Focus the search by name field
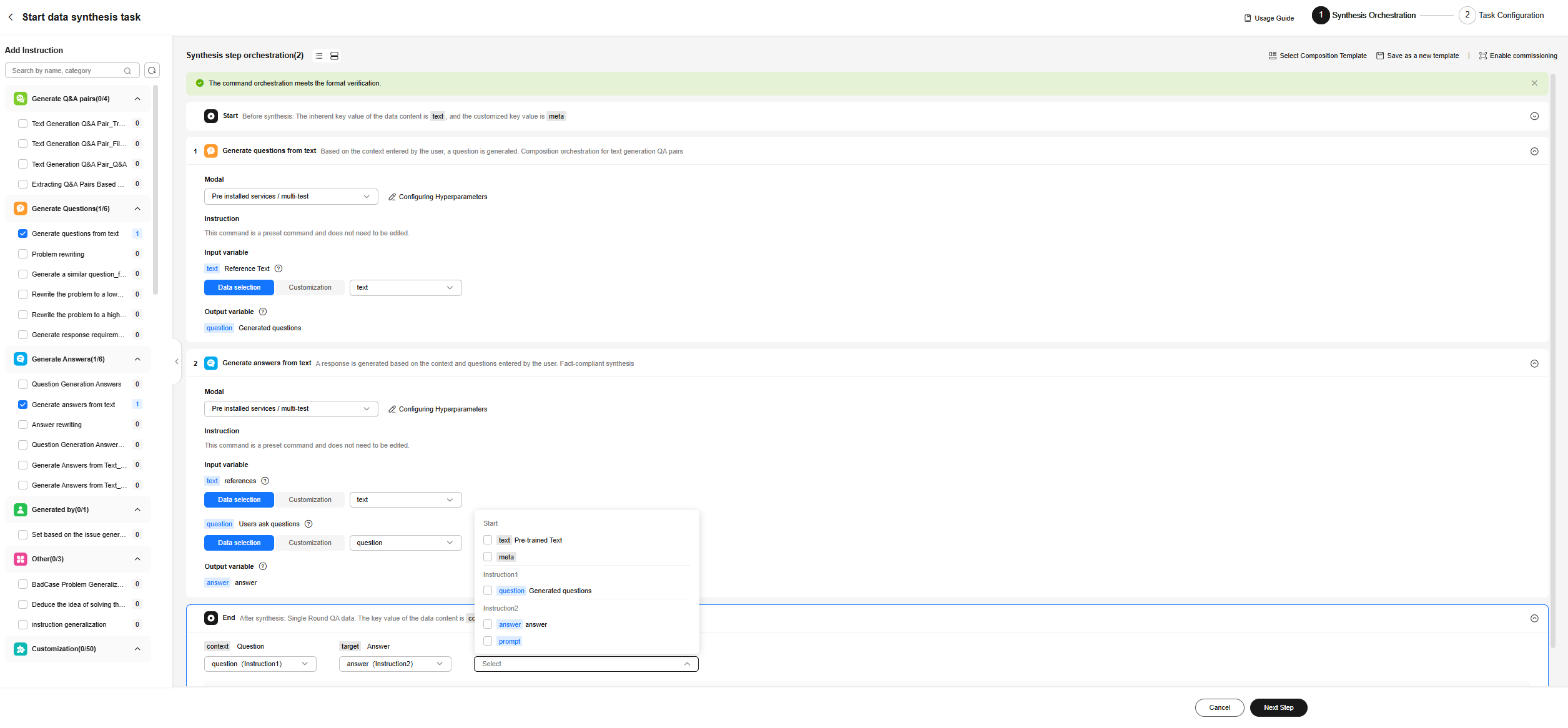Screen dimensions: 1568x728 pos(66,71)
